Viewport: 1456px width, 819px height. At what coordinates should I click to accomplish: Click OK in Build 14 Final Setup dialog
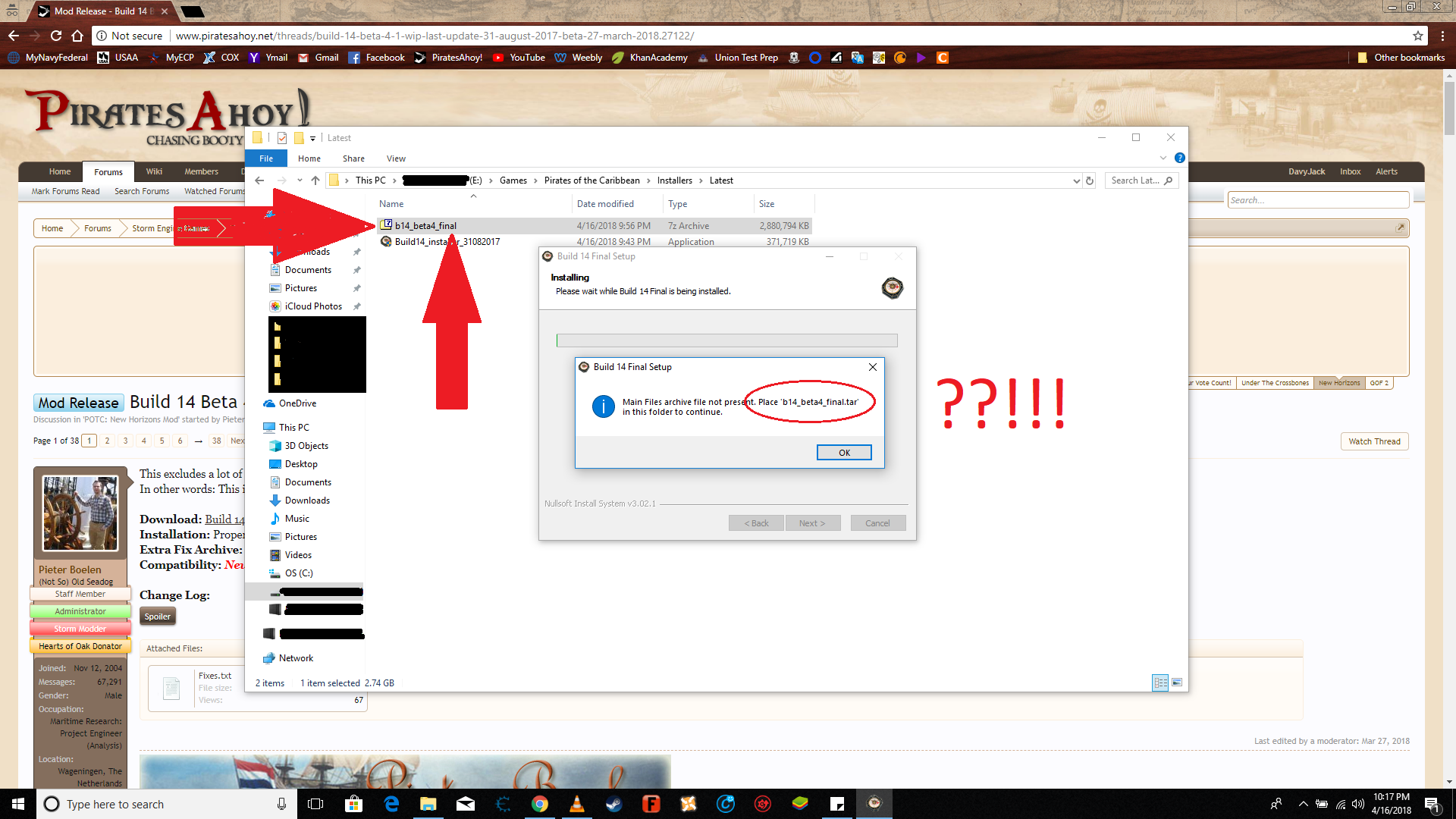click(x=844, y=453)
